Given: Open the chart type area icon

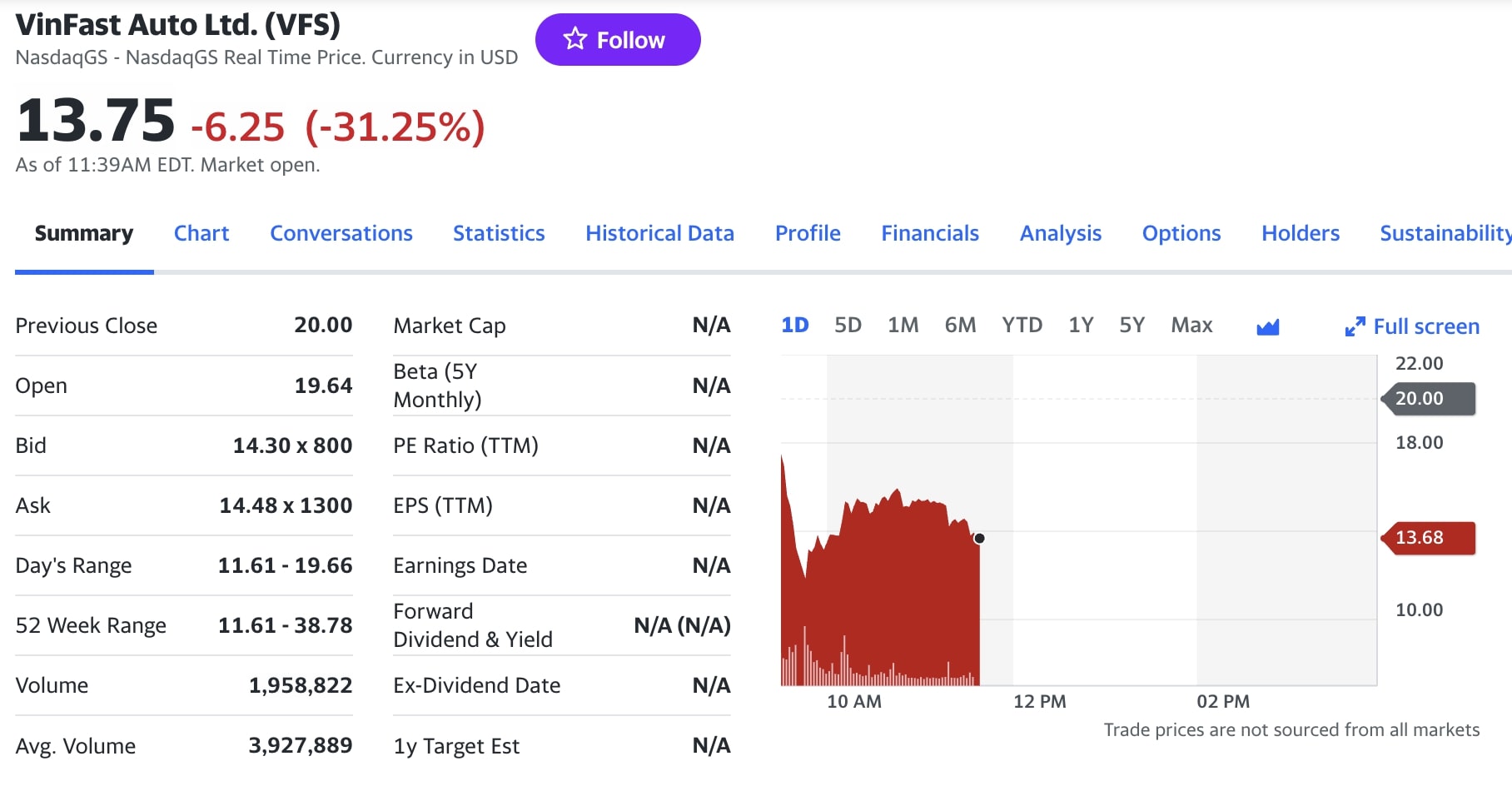Looking at the screenshot, I should point(1267,326).
